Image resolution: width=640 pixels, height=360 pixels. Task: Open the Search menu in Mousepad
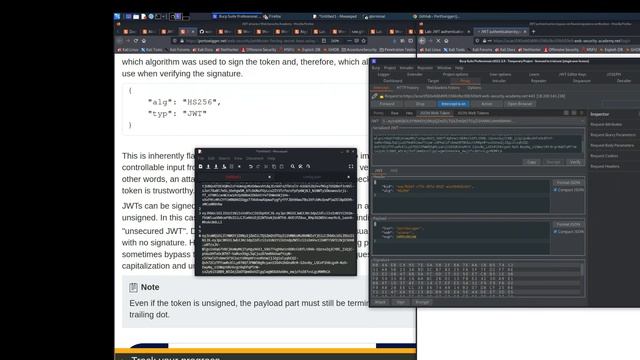tap(224, 158)
